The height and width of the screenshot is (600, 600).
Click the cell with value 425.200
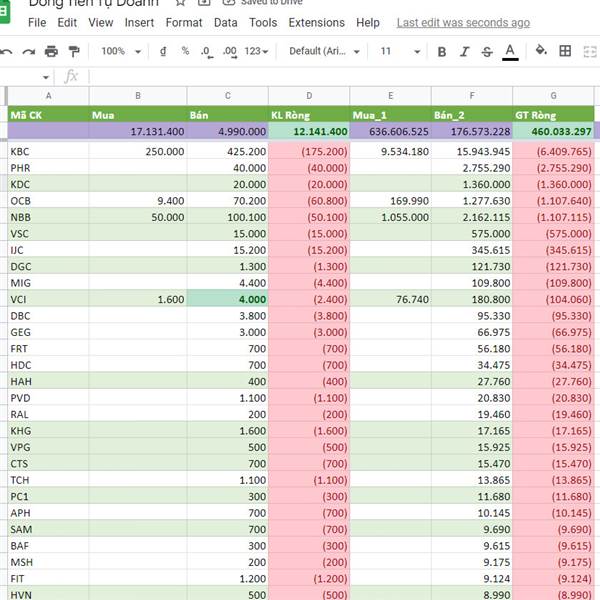[228, 152]
